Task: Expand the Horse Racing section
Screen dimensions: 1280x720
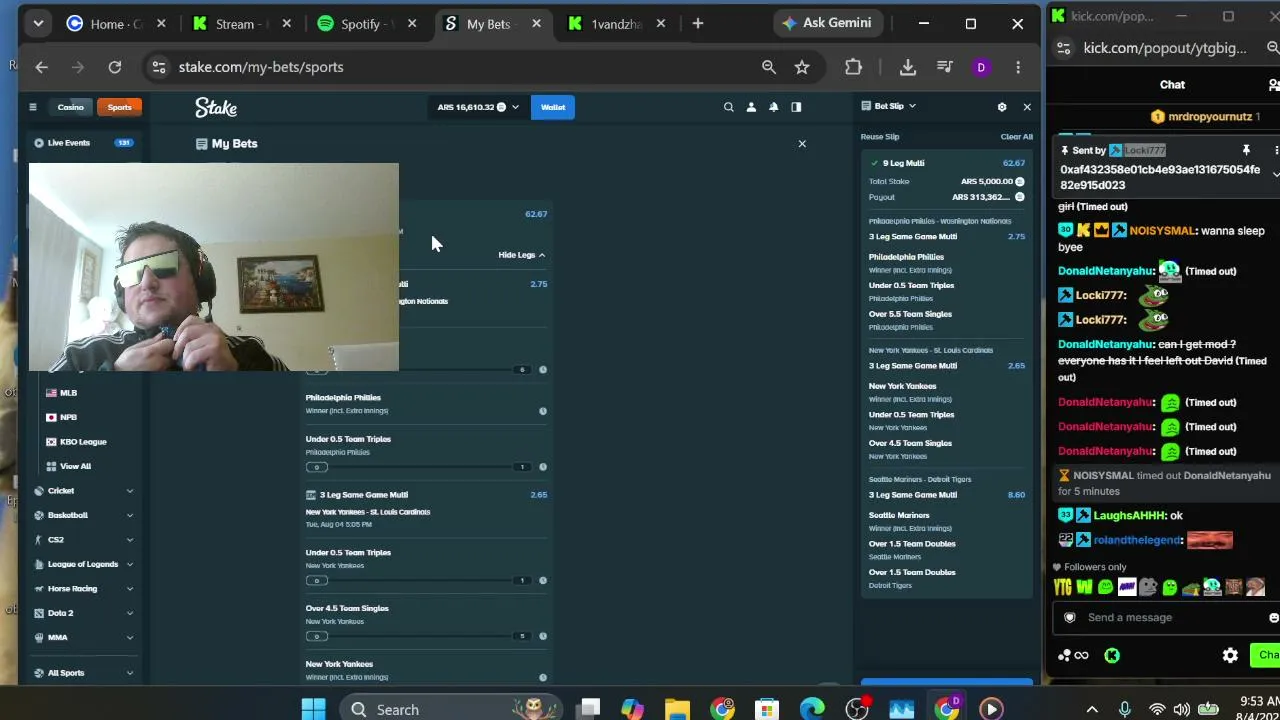Action: pos(83,589)
